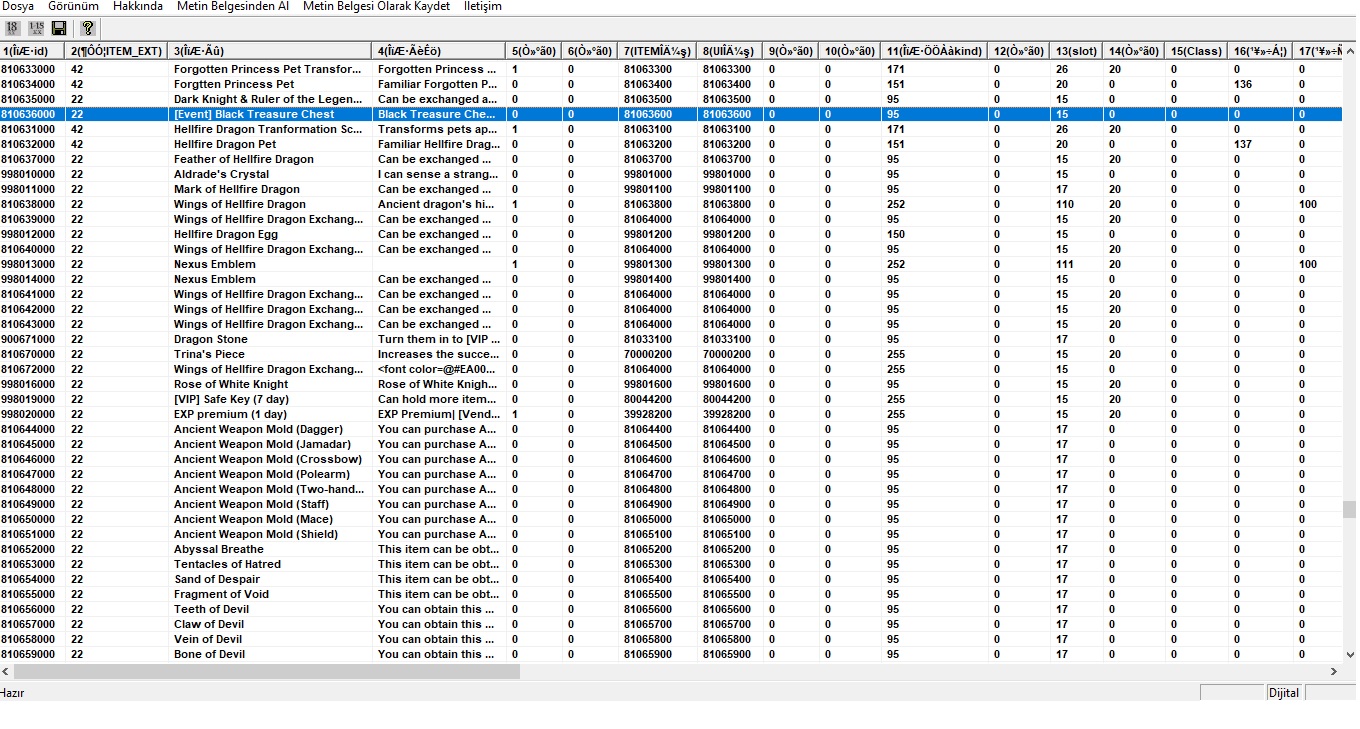Screen dimensions: 1360x729
Task: Click column 7 ITEM header
Action: tap(656, 51)
